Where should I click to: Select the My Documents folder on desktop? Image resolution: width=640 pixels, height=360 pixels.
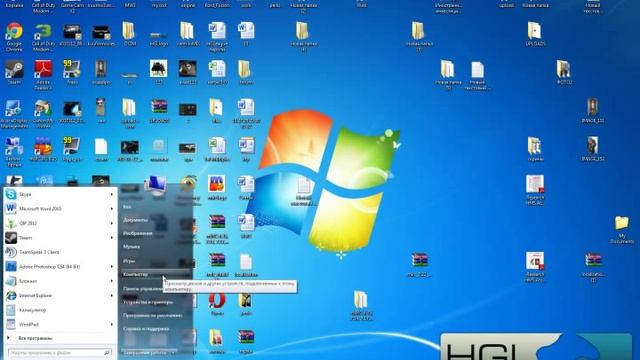622,229
